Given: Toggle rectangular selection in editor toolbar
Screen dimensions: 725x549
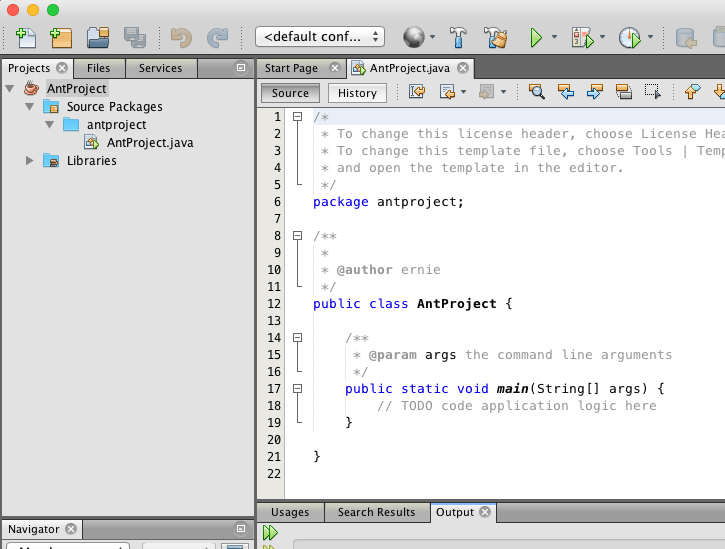Looking at the screenshot, I should (x=652, y=92).
